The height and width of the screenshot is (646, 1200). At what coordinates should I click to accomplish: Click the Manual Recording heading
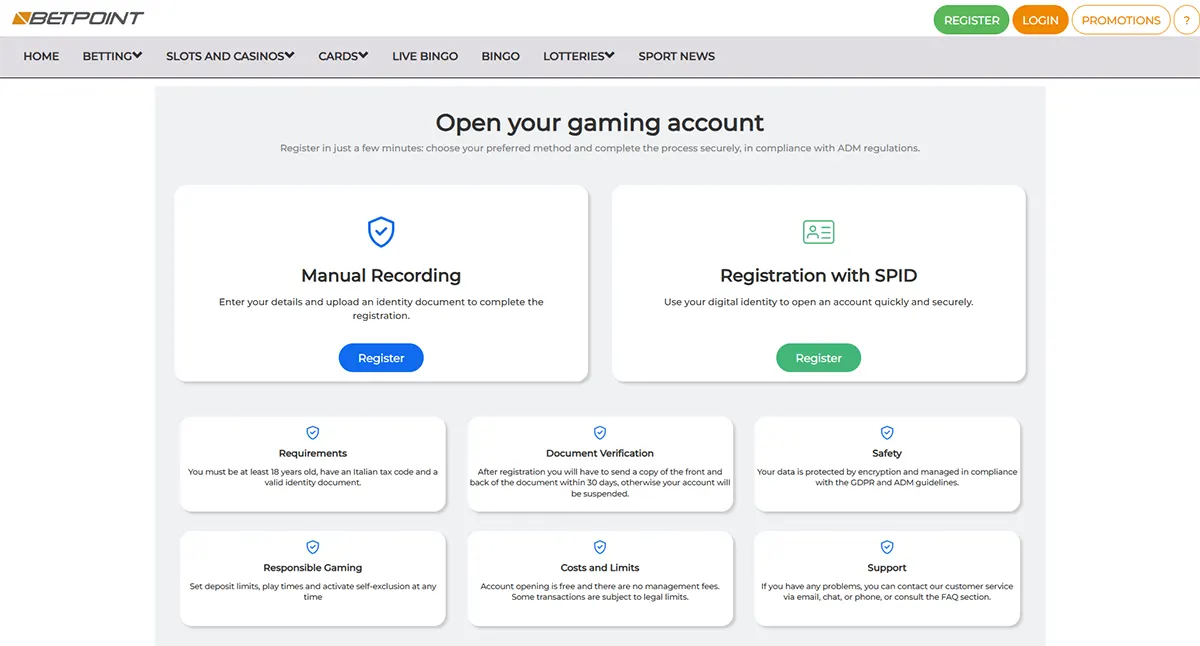point(381,275)
